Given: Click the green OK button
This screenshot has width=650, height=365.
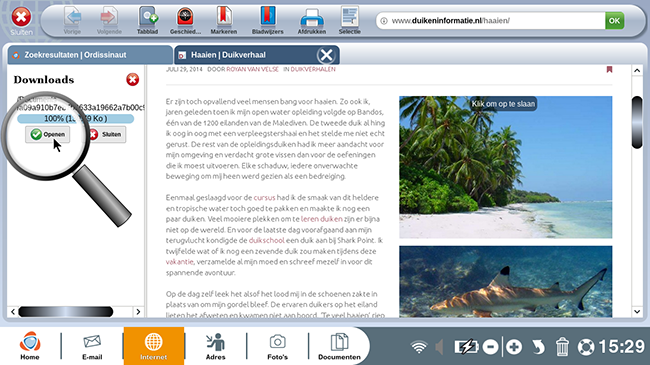Looking at the screenshot, I should pyautogui.click(x=614, y=20).
